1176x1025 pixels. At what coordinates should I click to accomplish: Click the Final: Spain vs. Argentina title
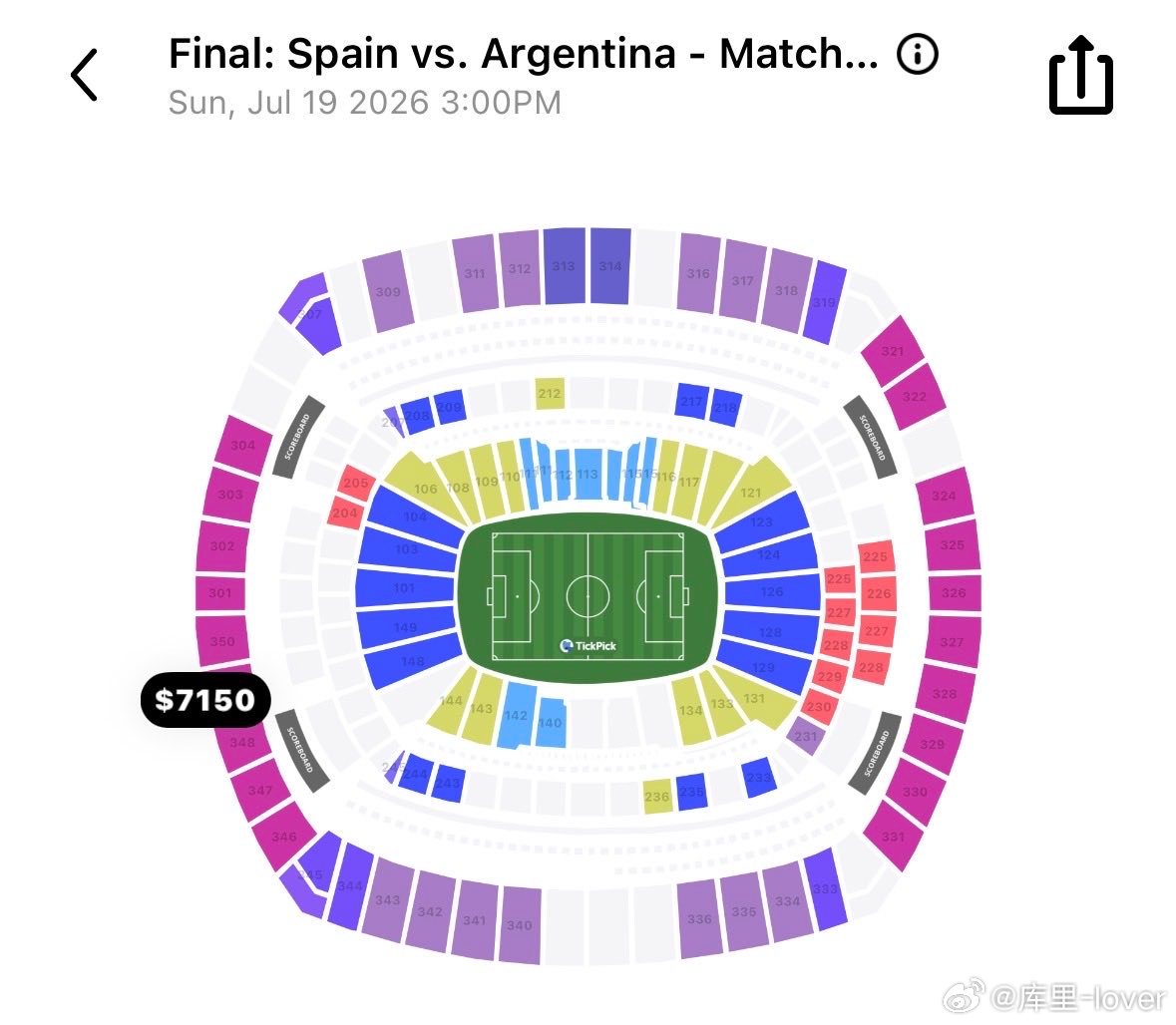pos(523,54)
